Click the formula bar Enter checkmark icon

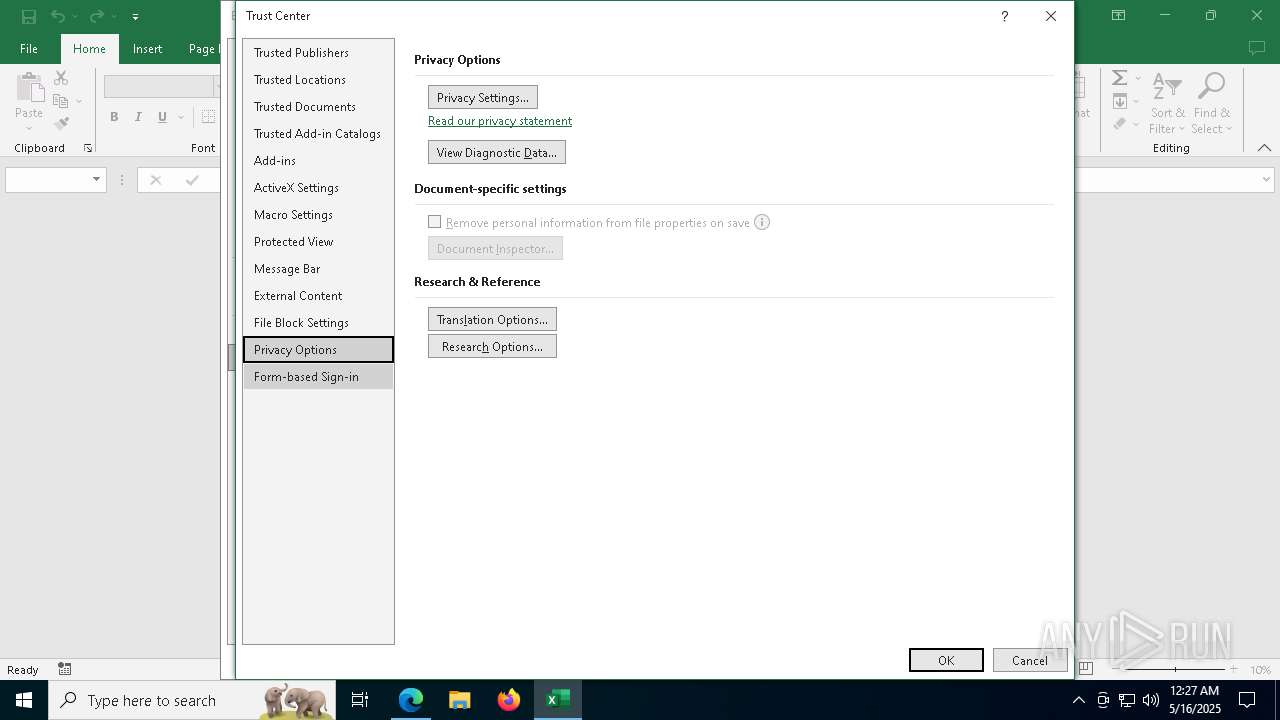(x=192, y=180)
